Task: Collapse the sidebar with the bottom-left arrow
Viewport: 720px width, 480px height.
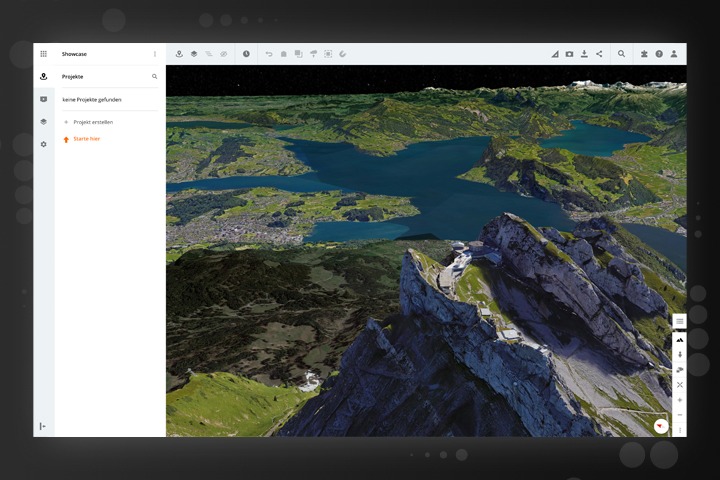Action: click(43, 426)
